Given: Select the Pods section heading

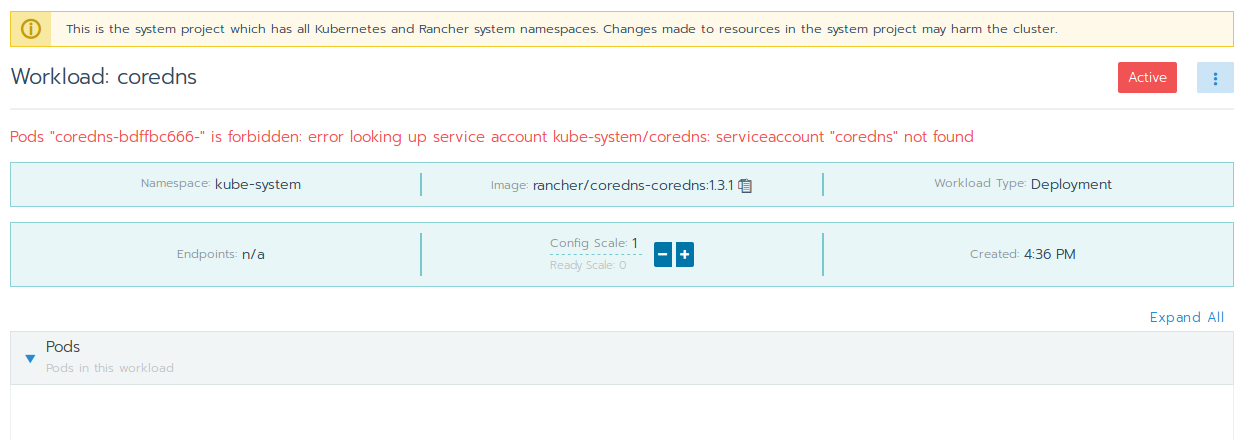Looking at the screenshot, I should click(63, 347).
